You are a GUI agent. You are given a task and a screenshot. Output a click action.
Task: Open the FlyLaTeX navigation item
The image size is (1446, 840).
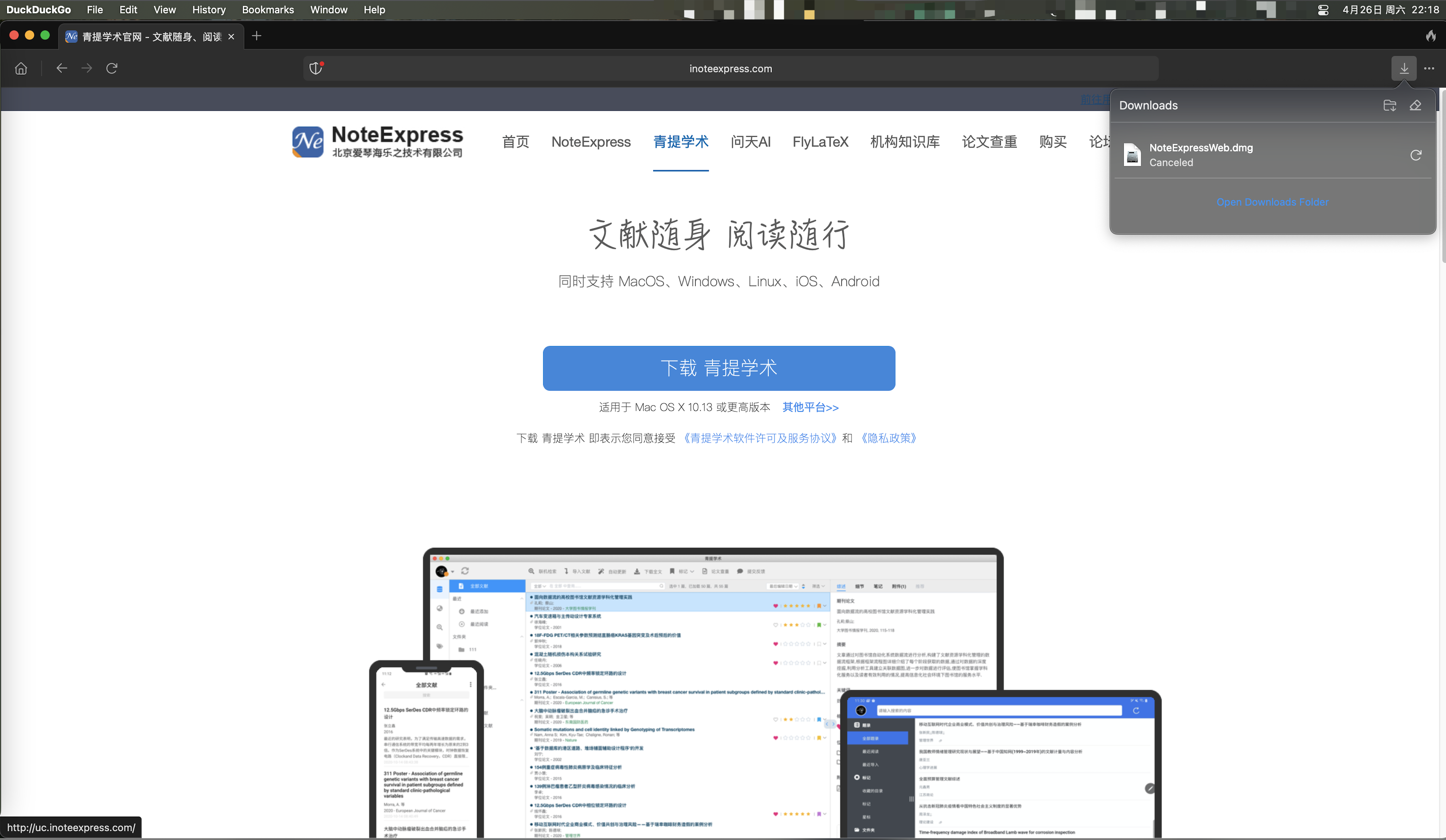coord(820,142)
